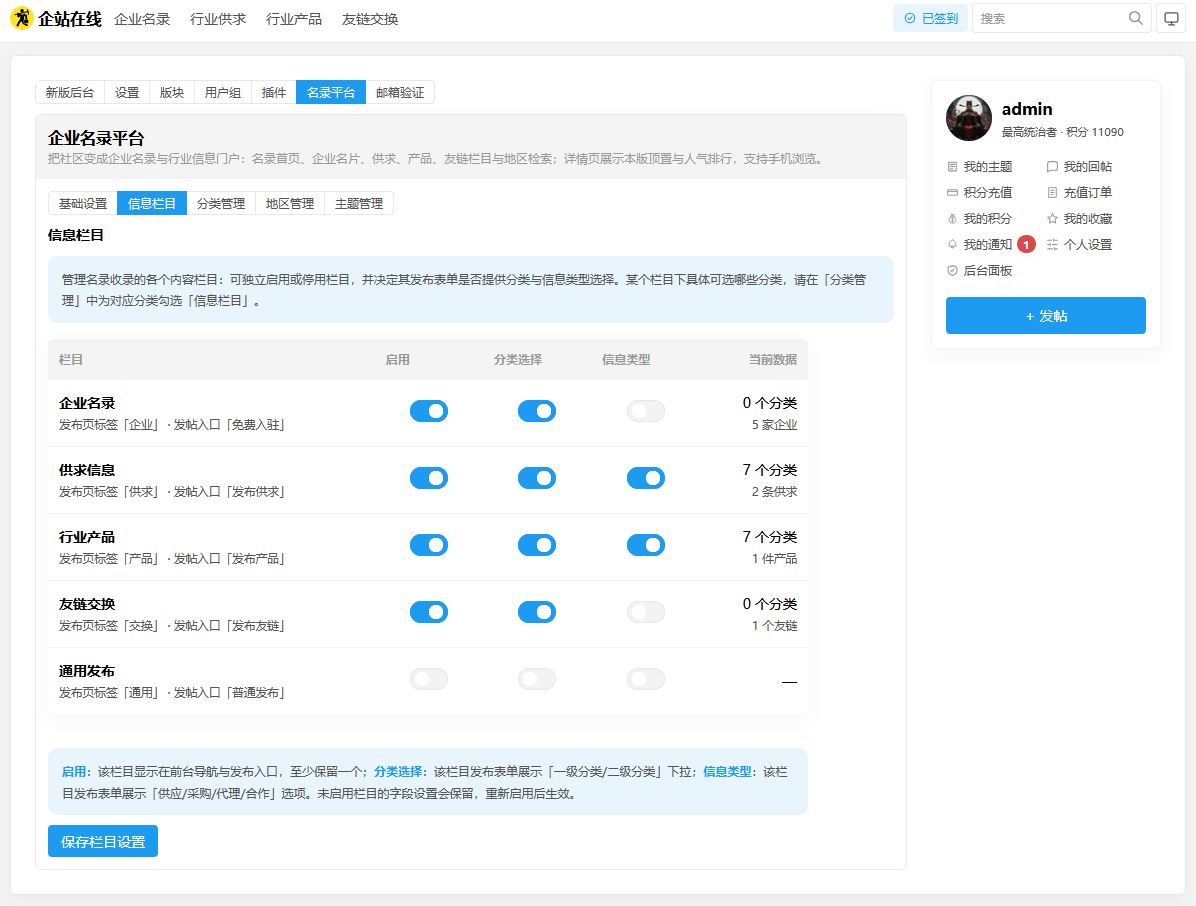Screen dimensions: 1196x906
Task: Click the admin avatar image
Action: click(x=969, y=118)
